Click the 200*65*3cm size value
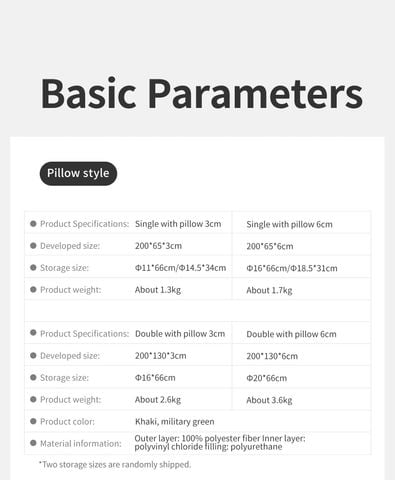This screenshot has height=480, width=395. point(158,246)
